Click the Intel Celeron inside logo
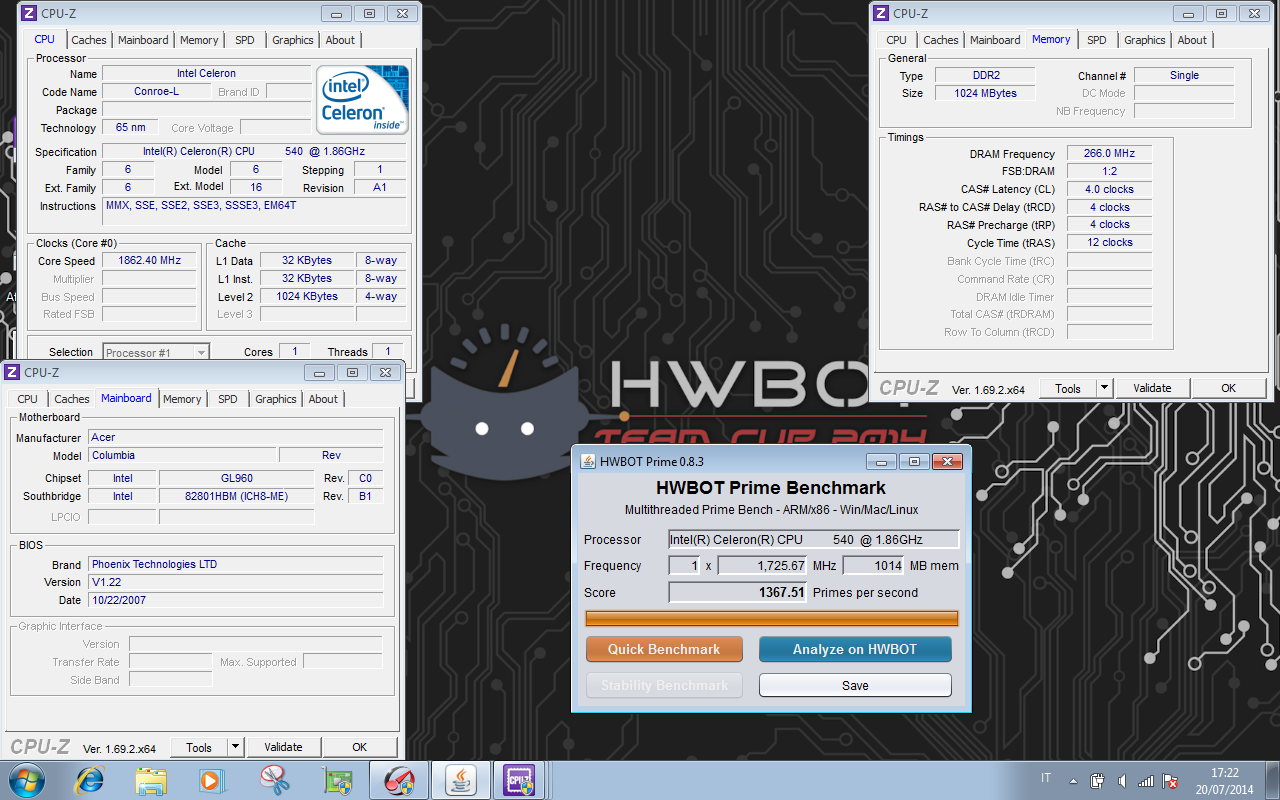 (x=363, y=100)
